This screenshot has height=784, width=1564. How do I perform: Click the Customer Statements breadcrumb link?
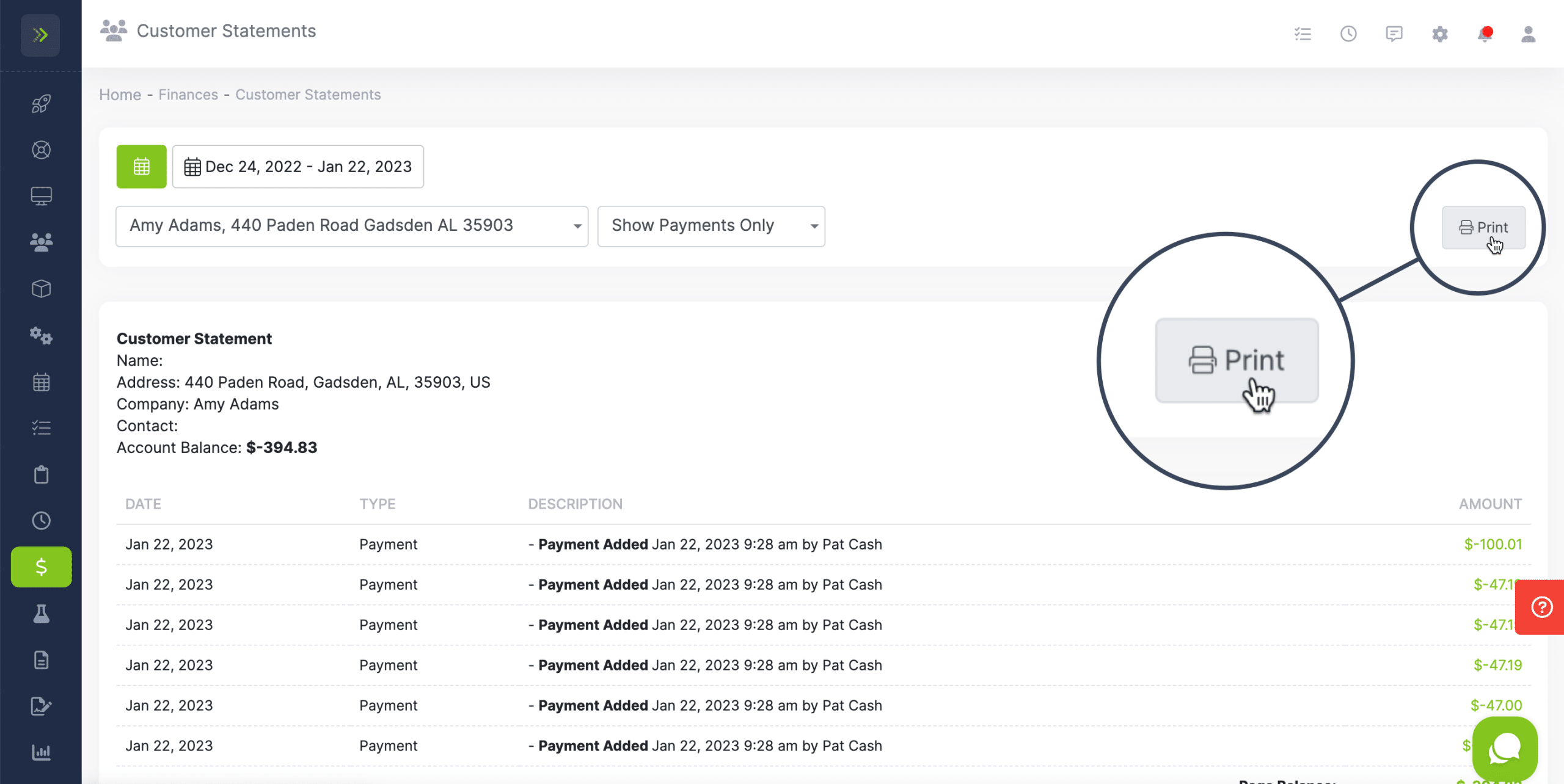pos(308,95)
